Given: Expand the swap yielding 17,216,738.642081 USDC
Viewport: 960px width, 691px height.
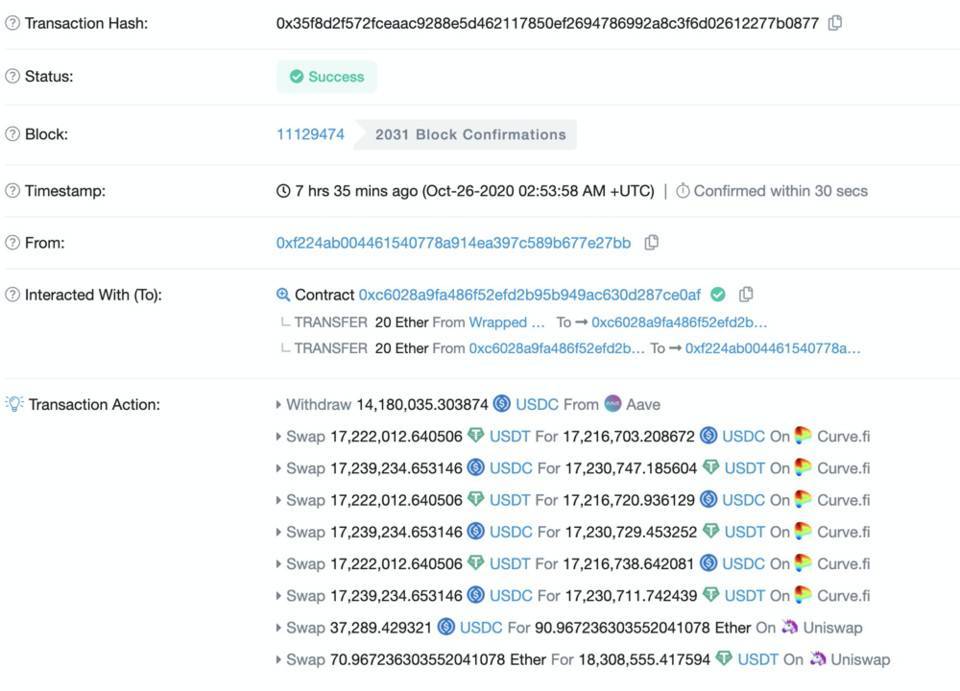Looking at the screenshot, I should [x=279, y=564].
